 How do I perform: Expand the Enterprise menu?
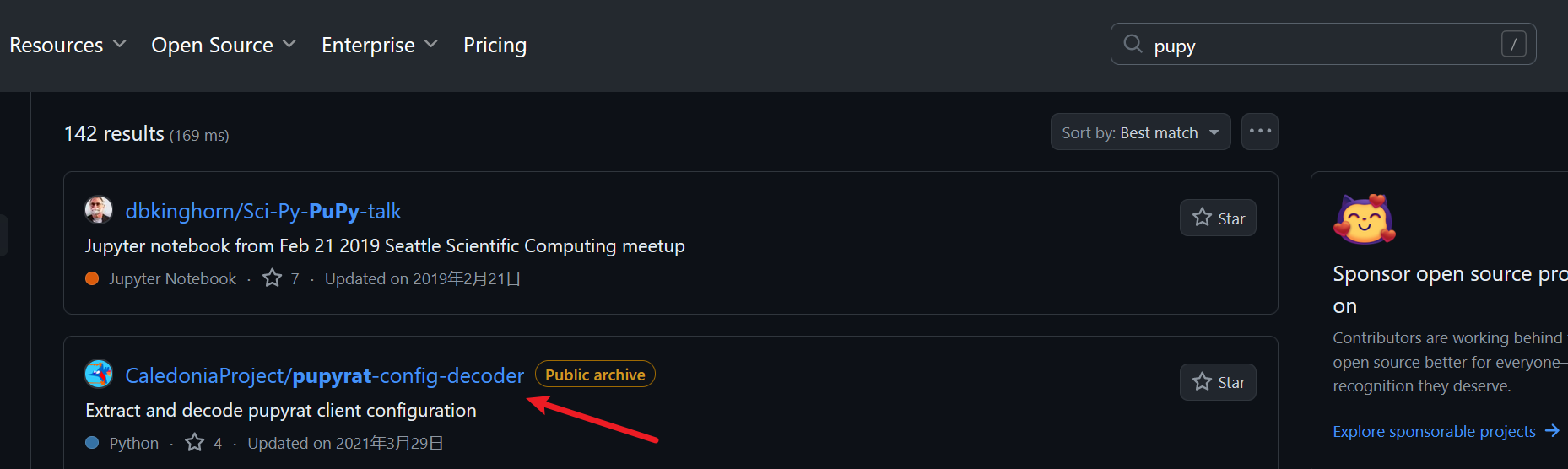[x=379, y=45]
